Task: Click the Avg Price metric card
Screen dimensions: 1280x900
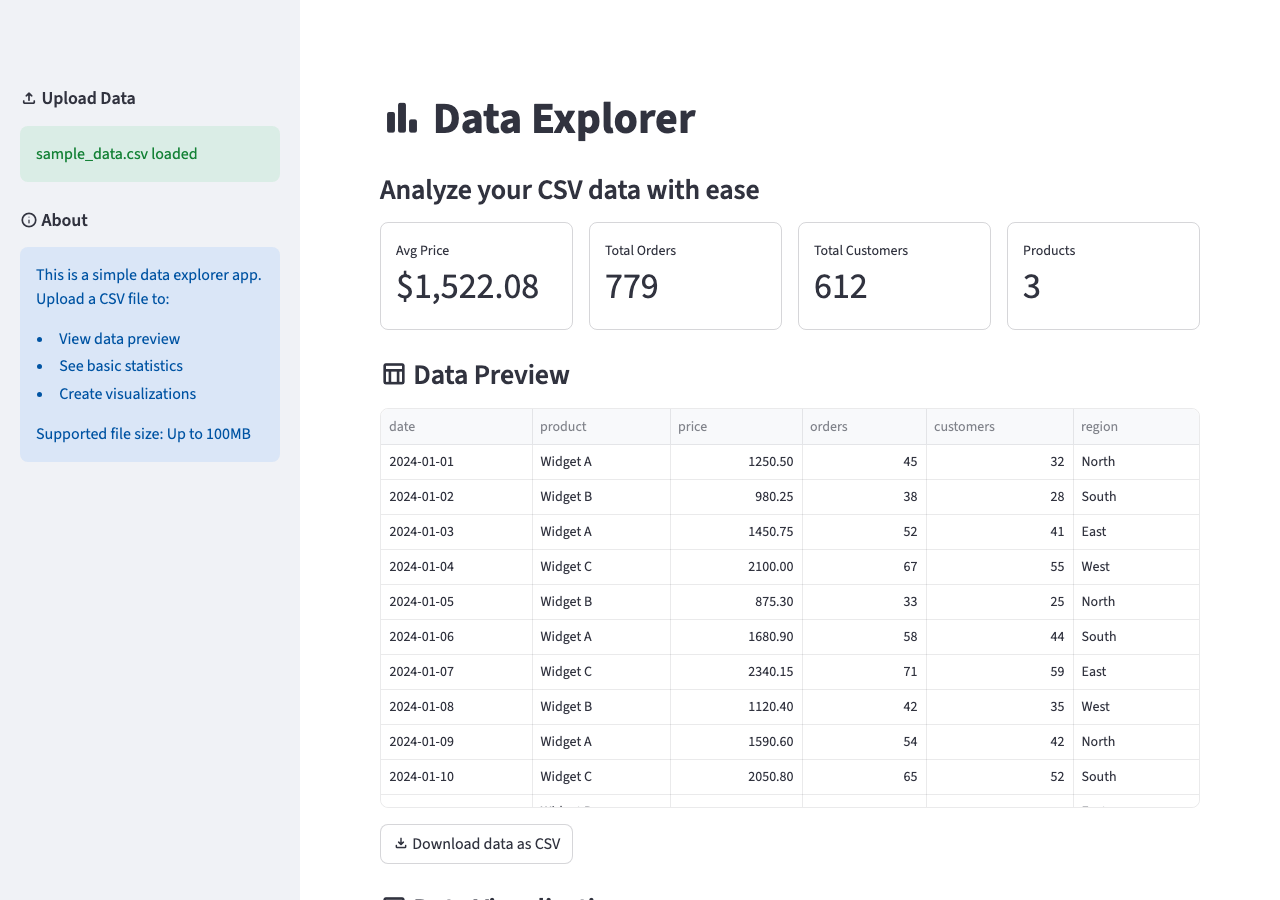Action: (476, 276)
